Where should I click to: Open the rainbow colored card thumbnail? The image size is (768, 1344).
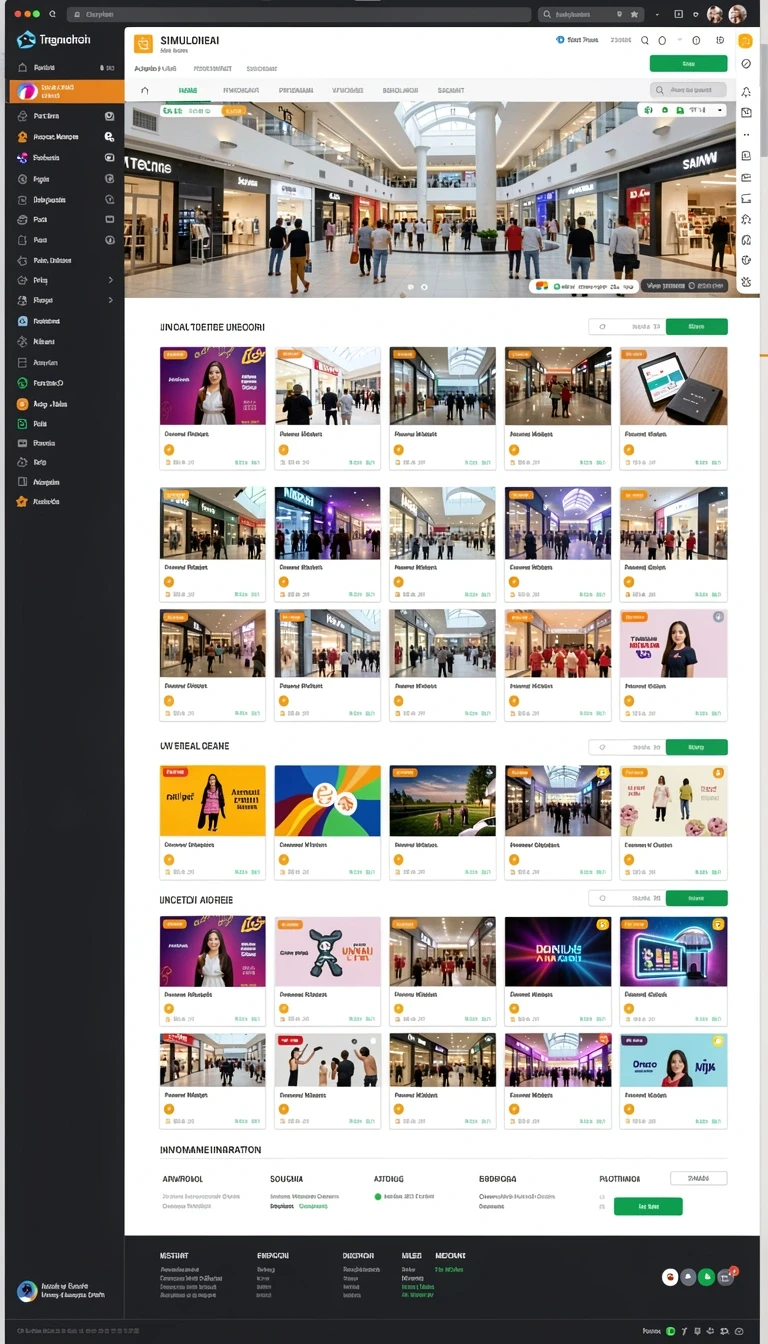pos(328,801)
